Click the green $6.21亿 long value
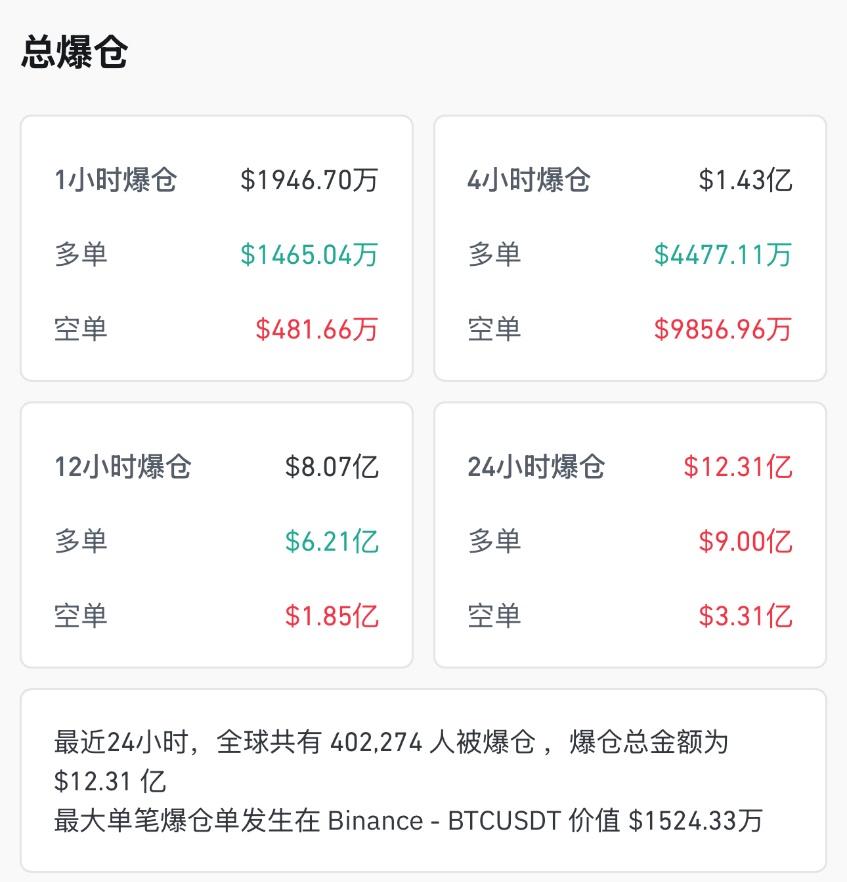Viewport: 847px width, 882px height. (x=332, y=541)
